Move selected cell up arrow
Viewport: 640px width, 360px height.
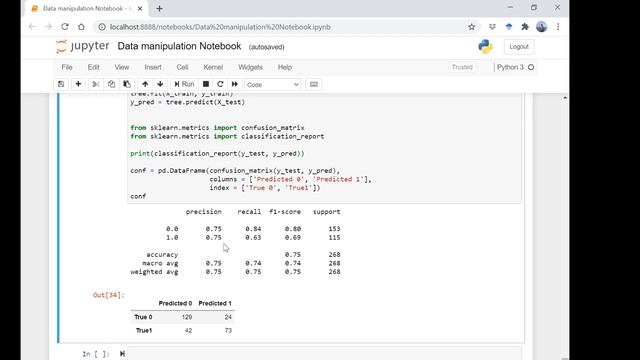[x=145, y=84]
